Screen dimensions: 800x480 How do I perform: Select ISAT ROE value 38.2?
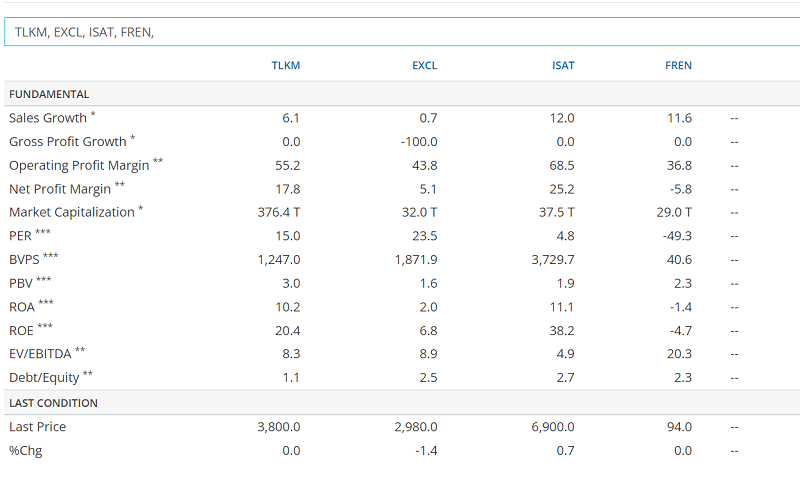click(562, 331)
